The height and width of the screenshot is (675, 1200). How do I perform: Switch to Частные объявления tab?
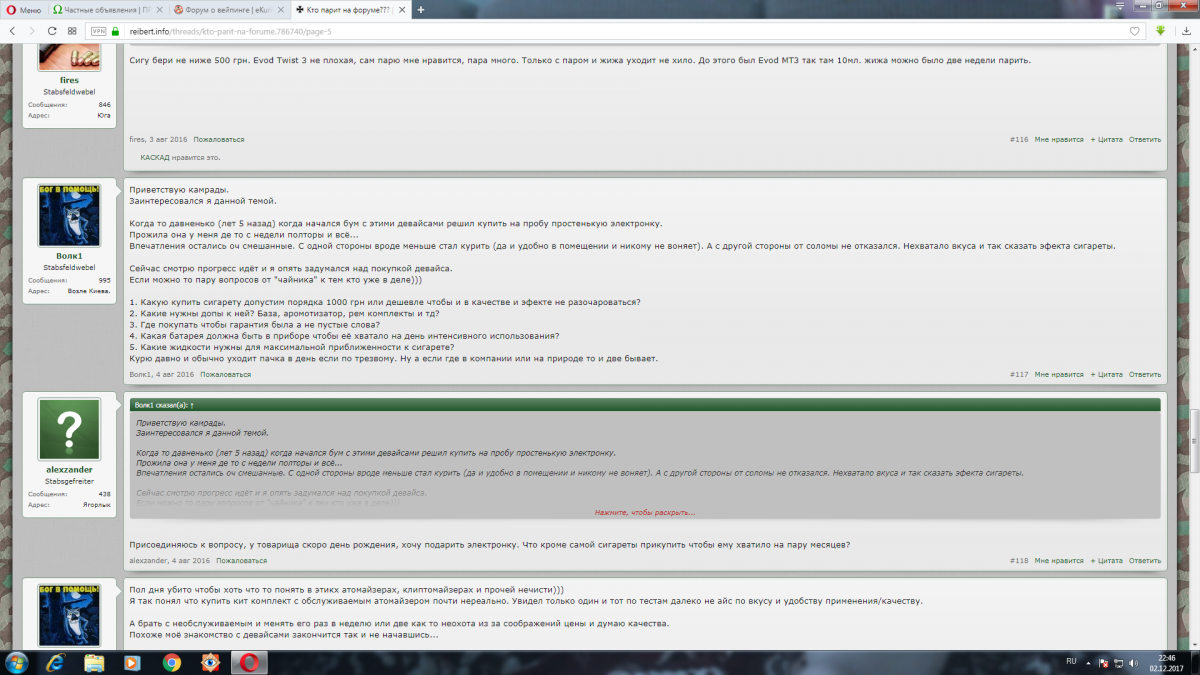point(107,9)
